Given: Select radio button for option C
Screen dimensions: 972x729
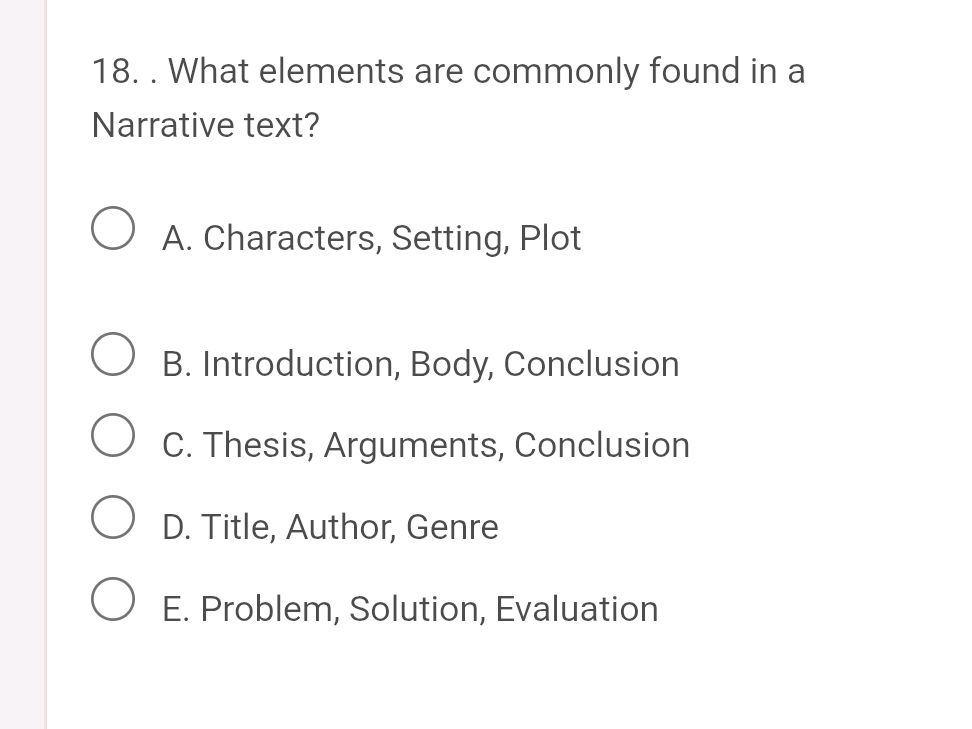Looking at the screenshot, I should pyautogui.click(x=112, y=435).
